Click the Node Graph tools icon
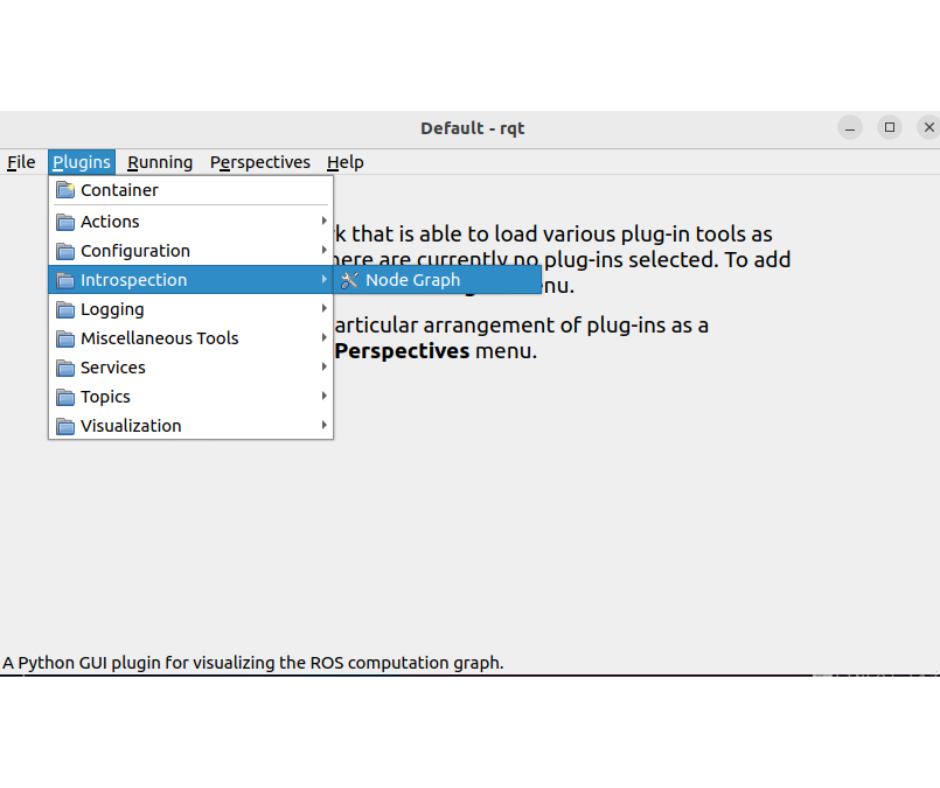 point(349,280)
